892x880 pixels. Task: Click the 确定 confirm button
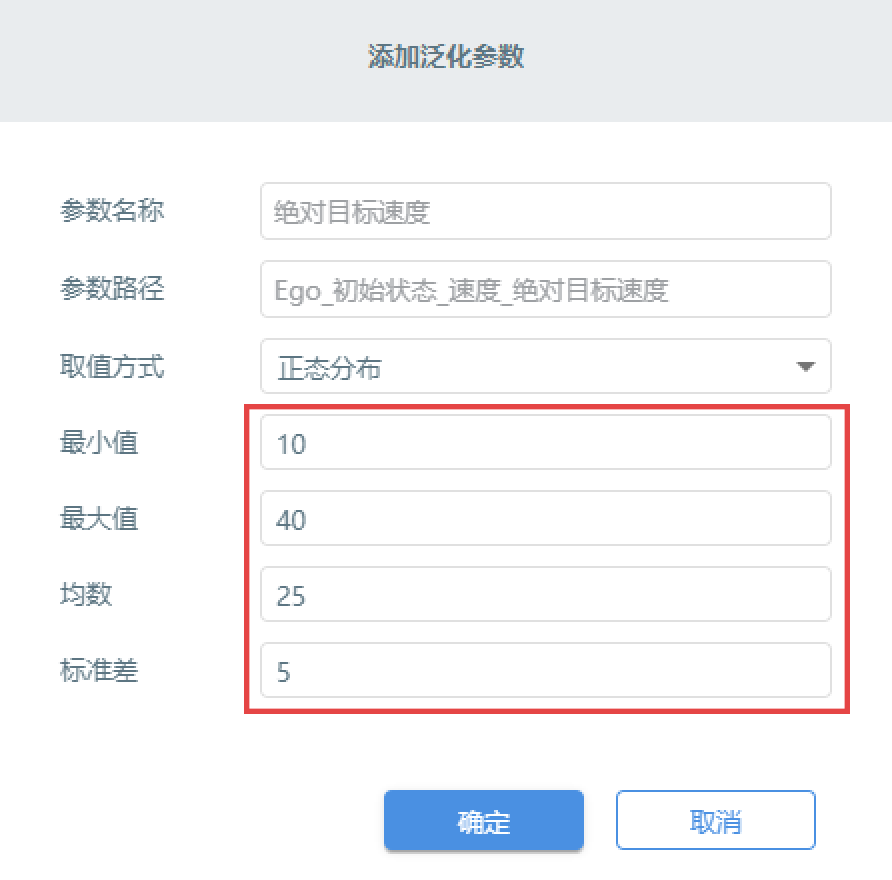(484, 820)
